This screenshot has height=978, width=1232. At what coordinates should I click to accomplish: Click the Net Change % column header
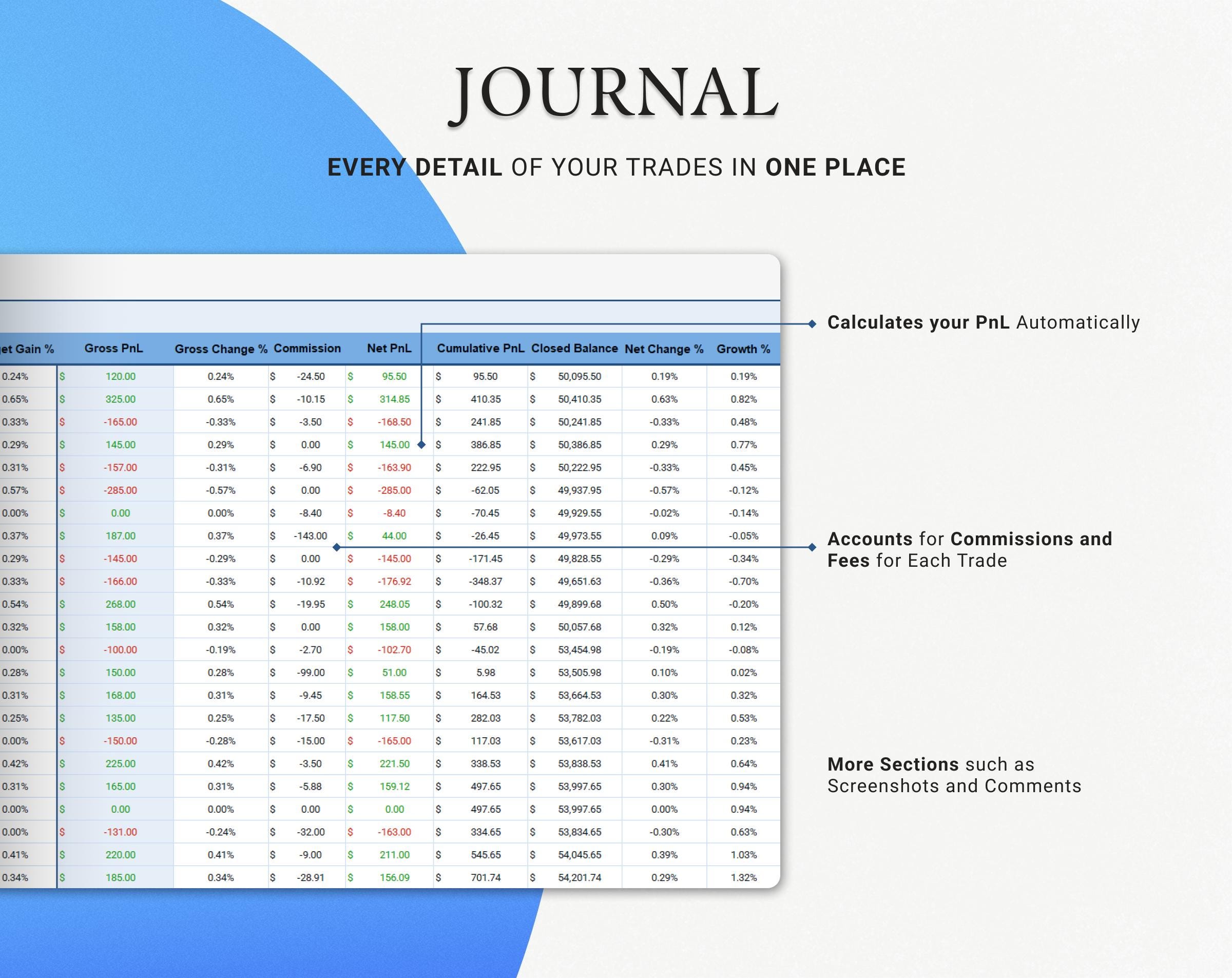[x=663, y=349]
